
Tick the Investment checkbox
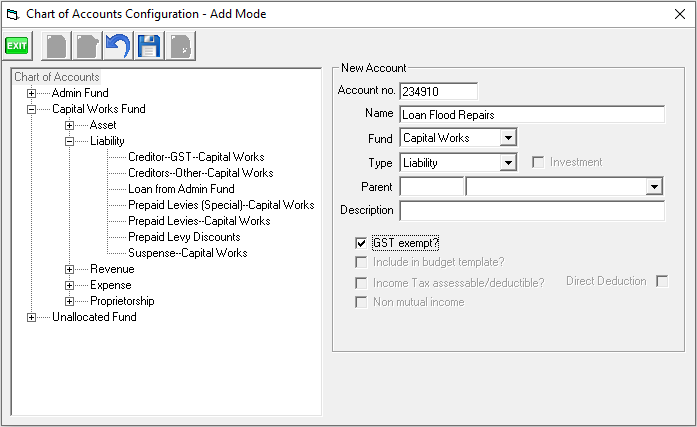click(539, 162)
